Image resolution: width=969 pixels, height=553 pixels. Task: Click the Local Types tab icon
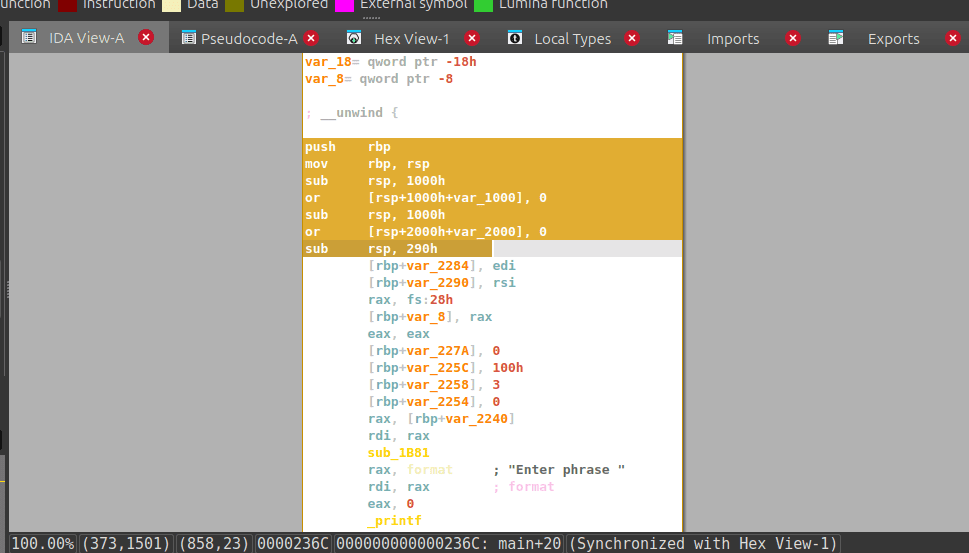(515, 39)
